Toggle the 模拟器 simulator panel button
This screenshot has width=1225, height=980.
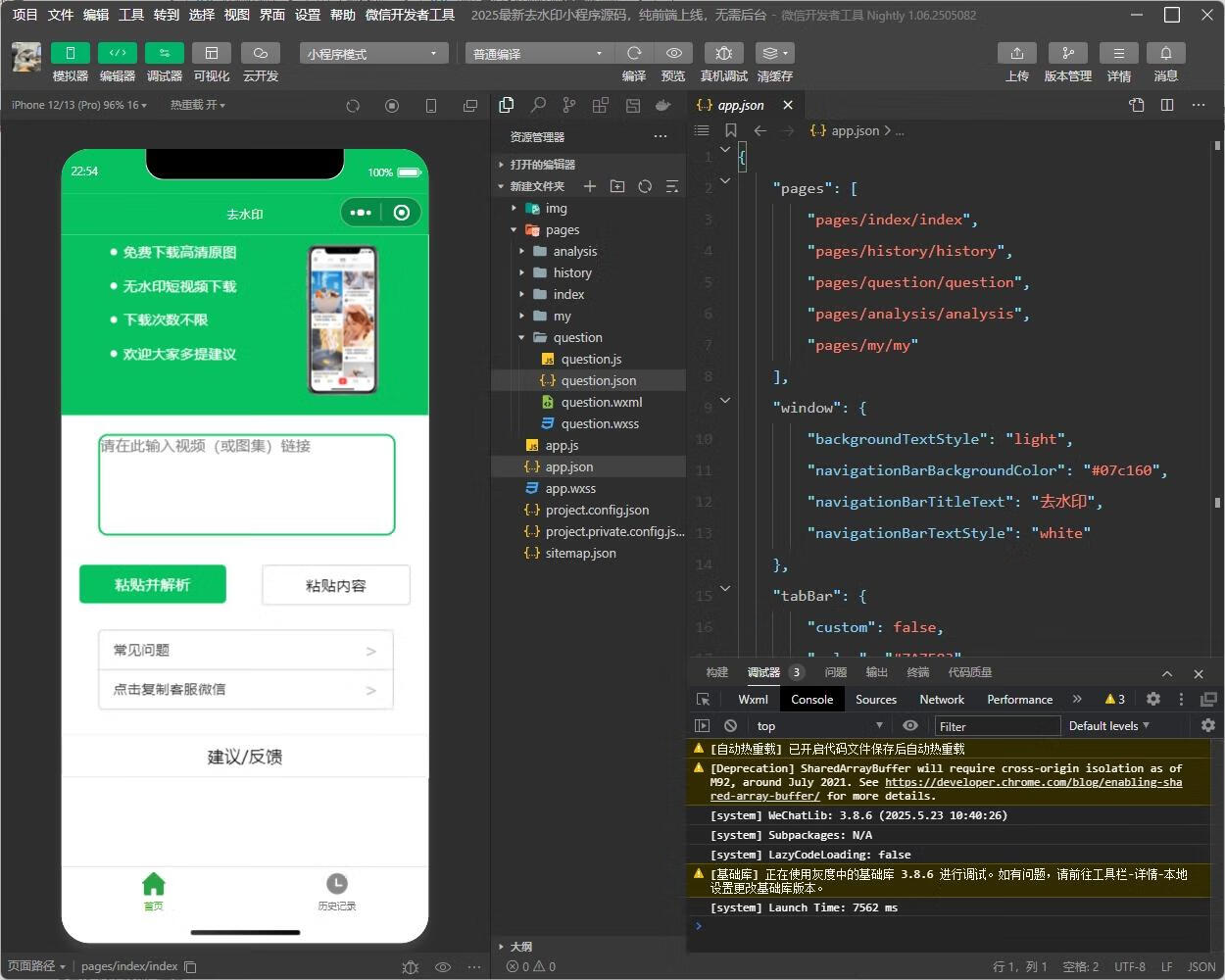click(x=70, y=53)
